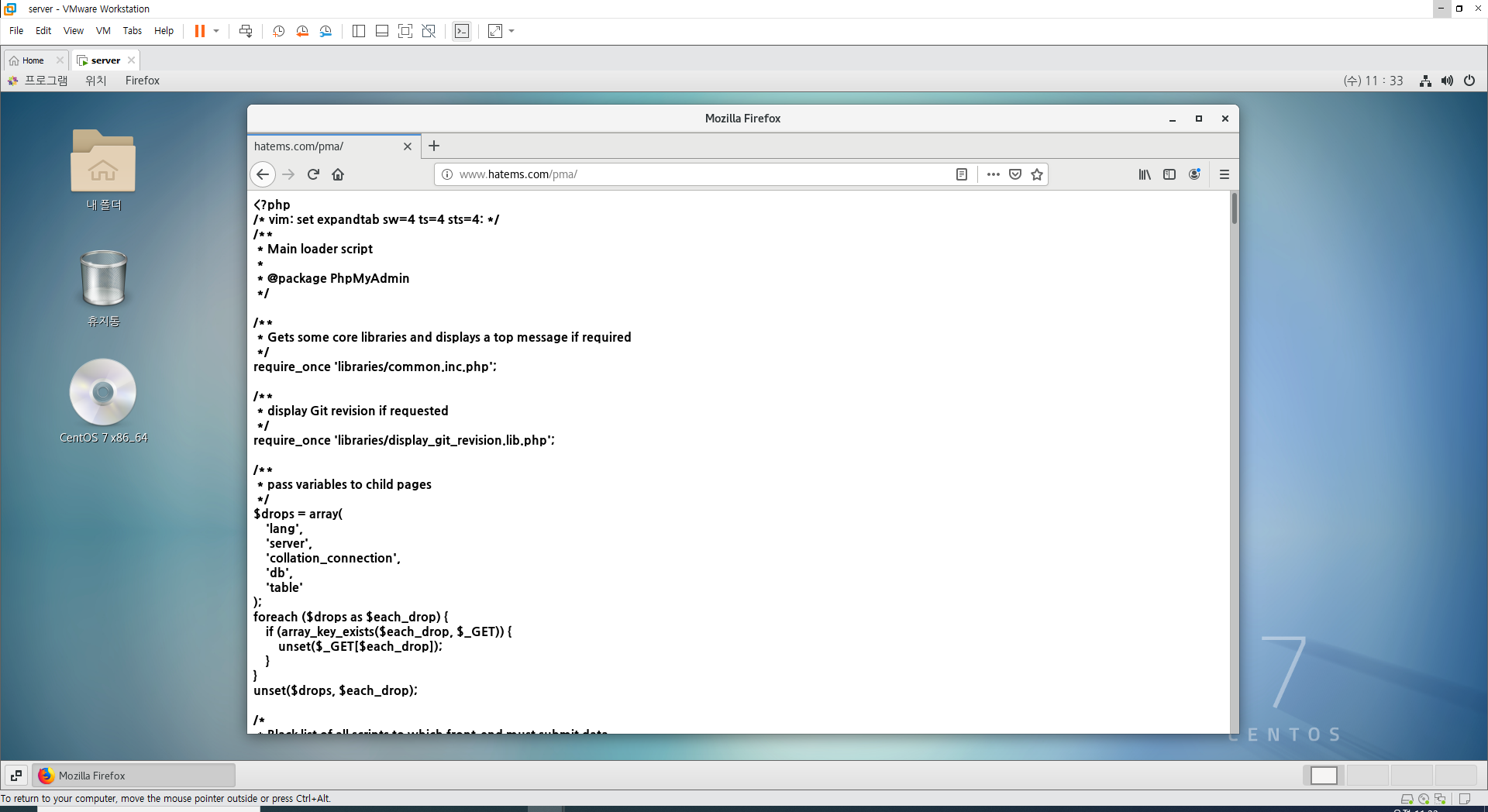Enter VMware full screen mode

tap(405, 31)
